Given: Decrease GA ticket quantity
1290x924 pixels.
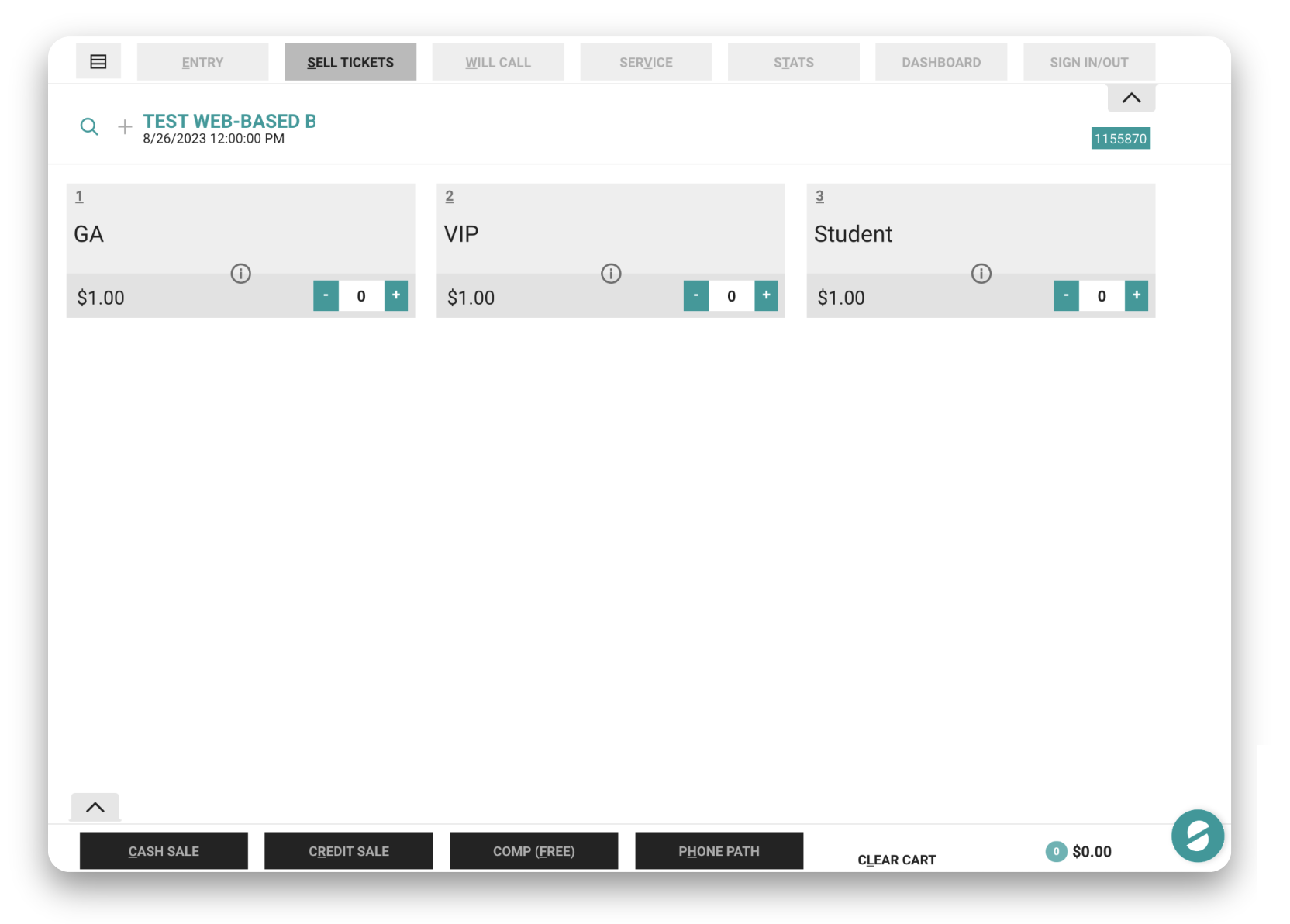Looking at the screenshot, I should pos(326,295).
